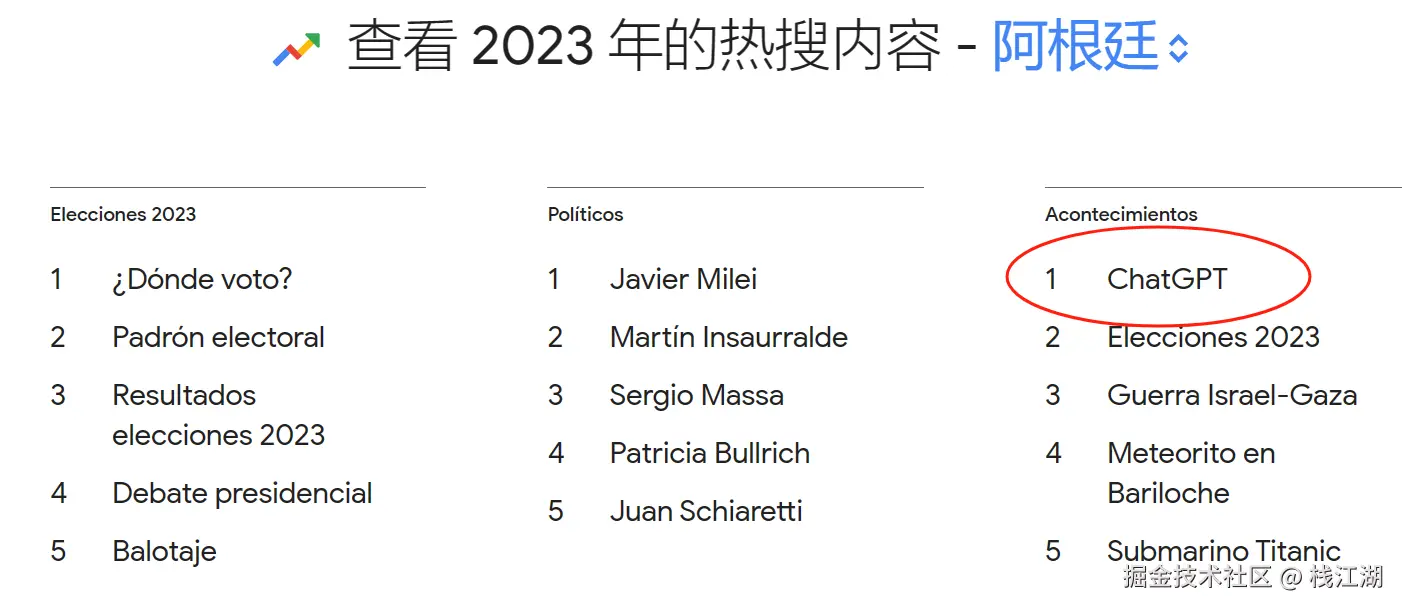Image resolution: width=1402 pixels, height=609 pixels.
Task: Open the 阿根廷 country dropdown
Action: (1075, 47)
